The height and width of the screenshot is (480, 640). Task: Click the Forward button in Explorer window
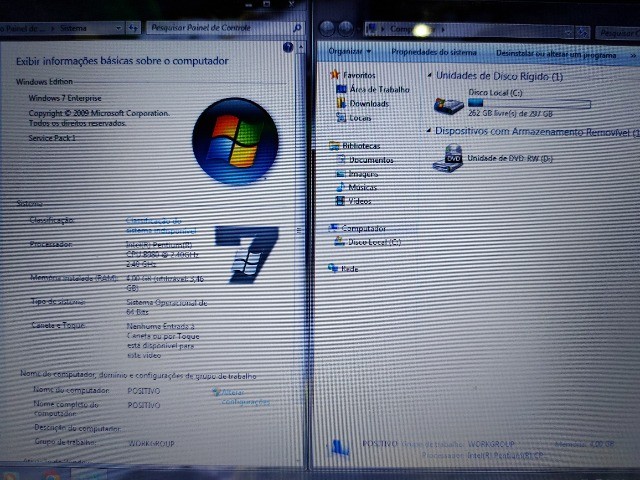[345, 29]
